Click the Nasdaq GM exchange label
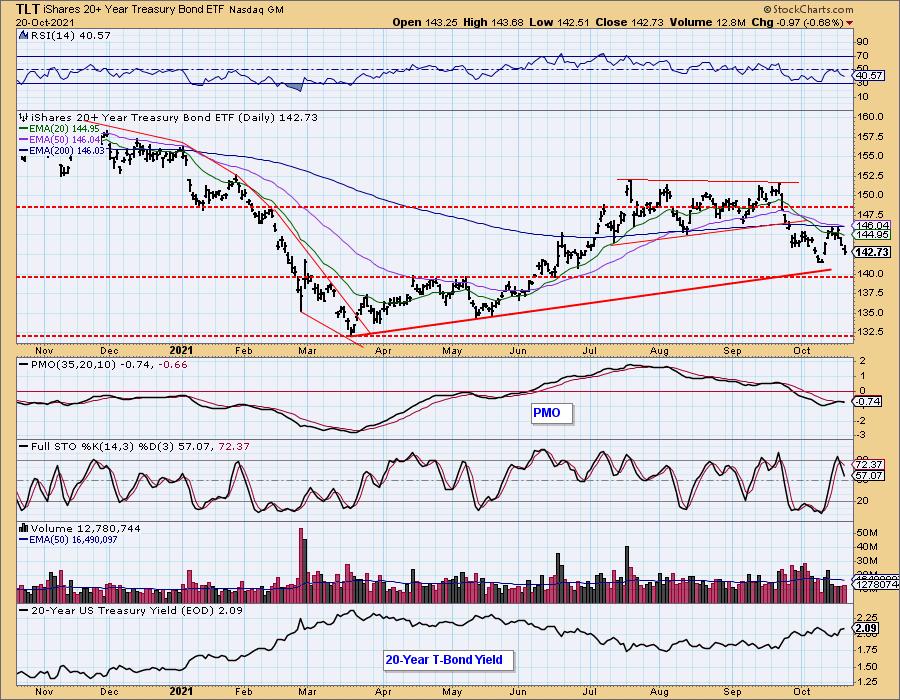 (256, 10)
